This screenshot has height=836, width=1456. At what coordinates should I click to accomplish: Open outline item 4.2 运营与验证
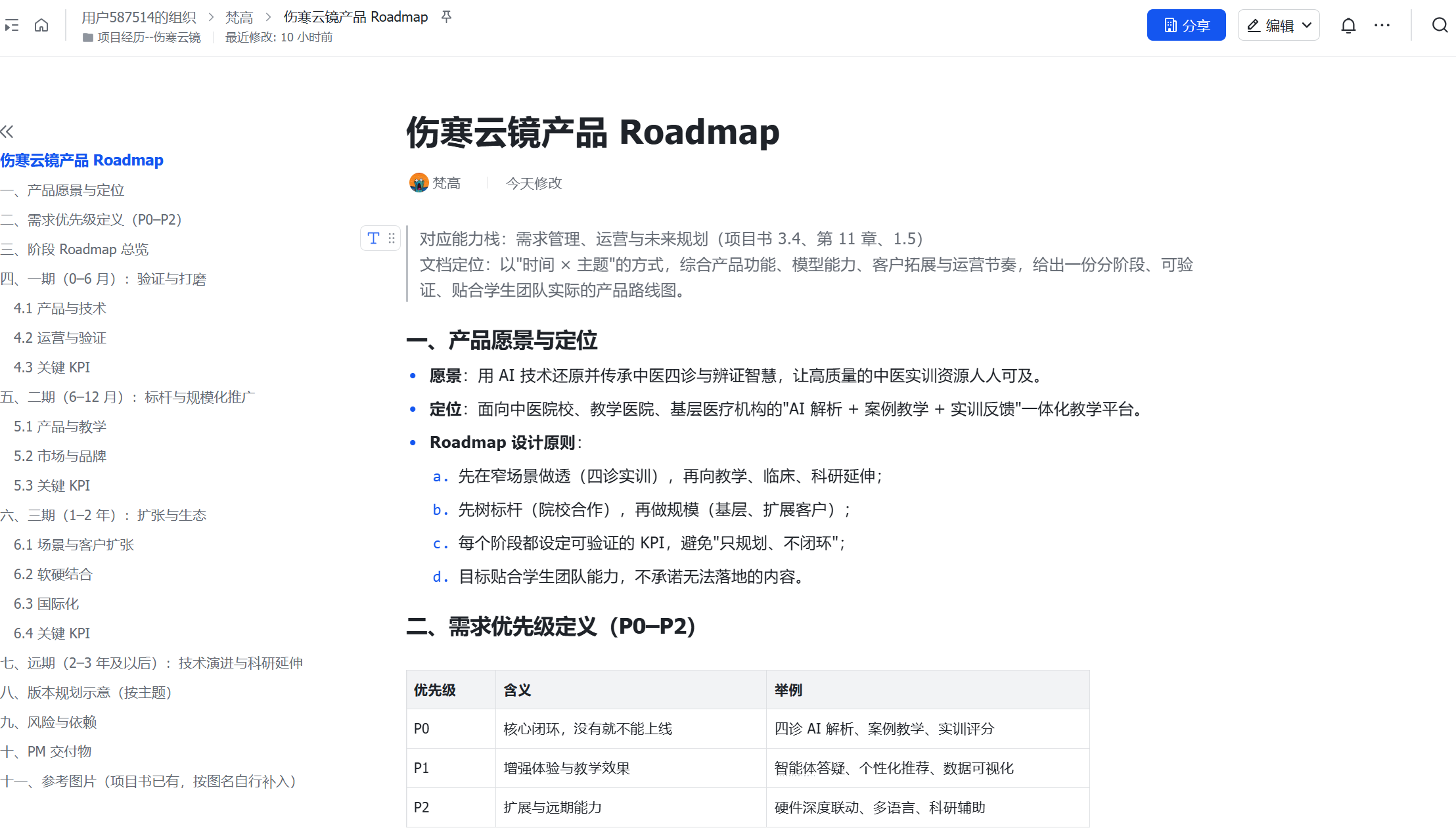[60, 338]
